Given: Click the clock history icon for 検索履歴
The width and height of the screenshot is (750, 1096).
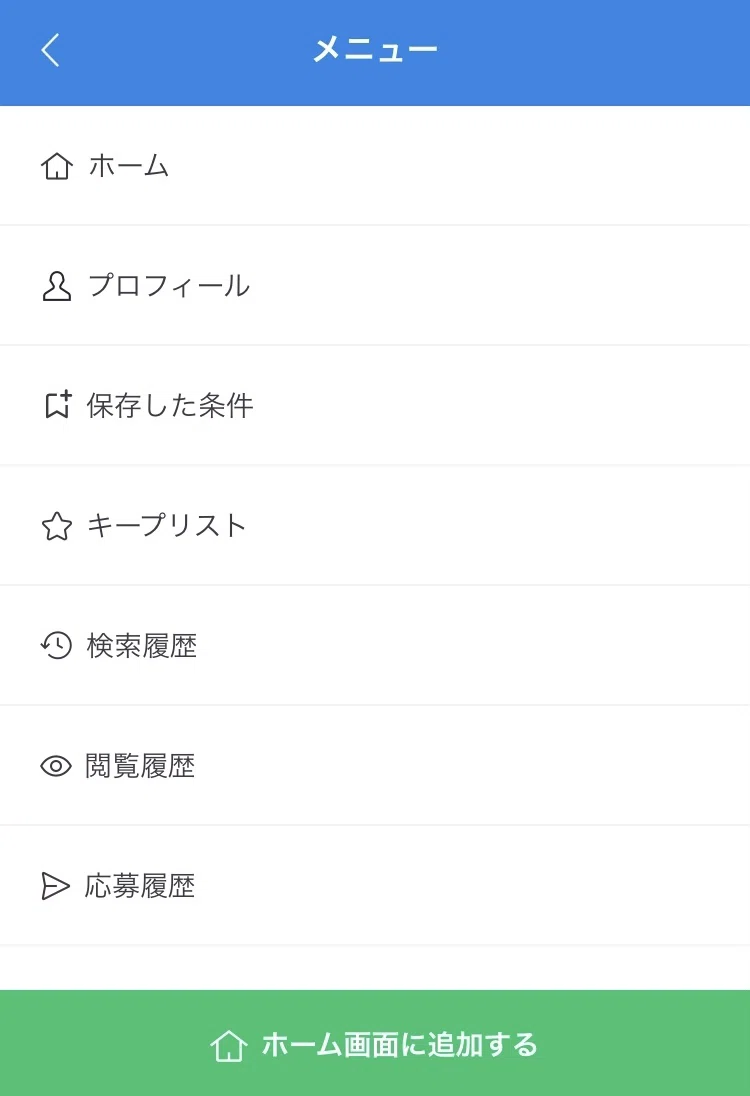Looking at the screenshot, I should [x=56, y=645].
